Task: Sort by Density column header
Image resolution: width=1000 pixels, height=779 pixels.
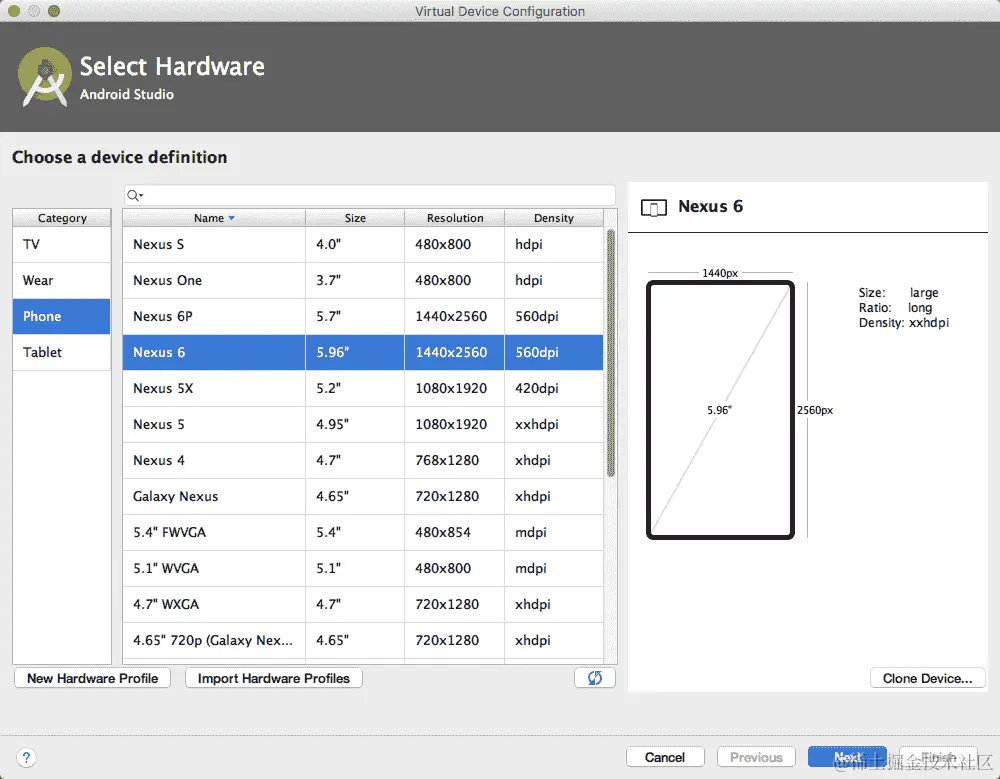Action: [554, 218]
